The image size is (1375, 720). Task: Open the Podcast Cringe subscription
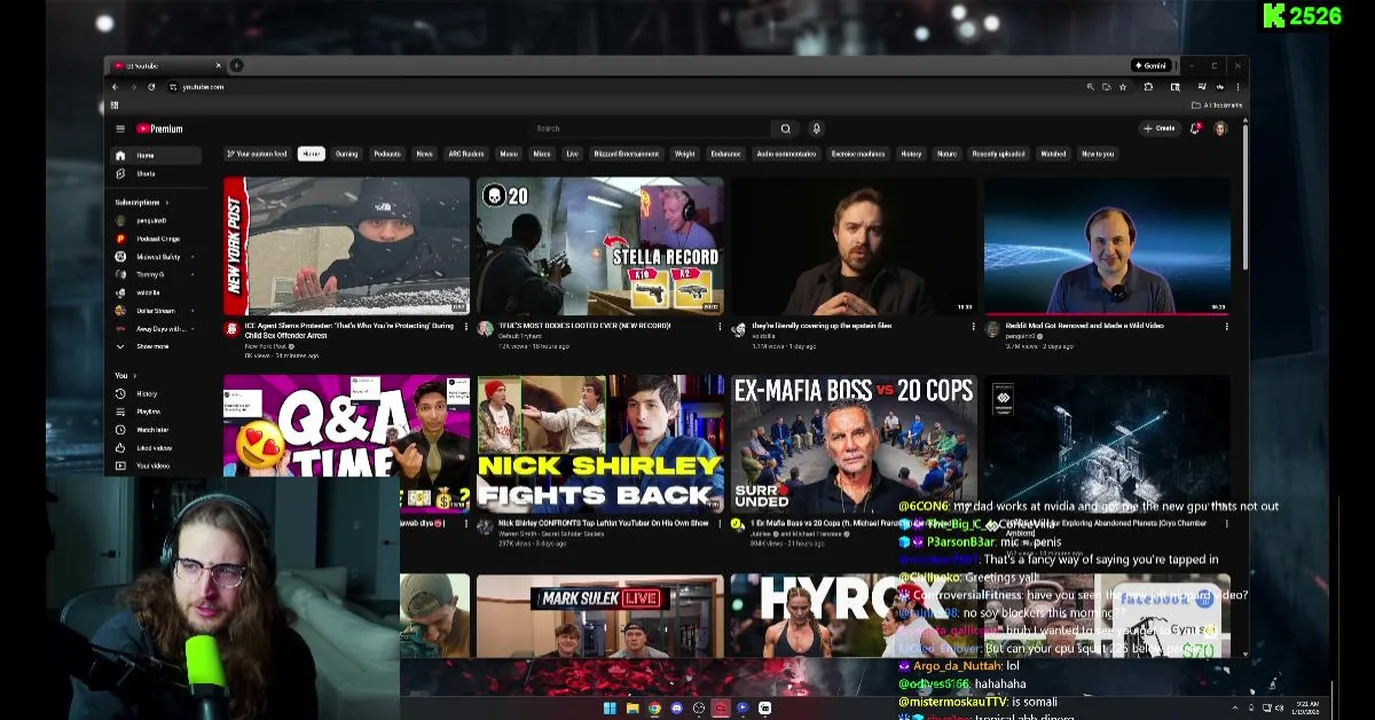coord(156,239)
